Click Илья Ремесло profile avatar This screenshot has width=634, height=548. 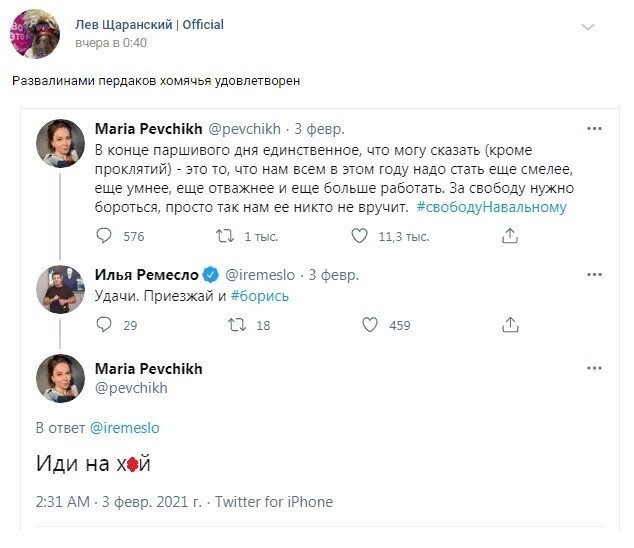[x=61, y=290]
